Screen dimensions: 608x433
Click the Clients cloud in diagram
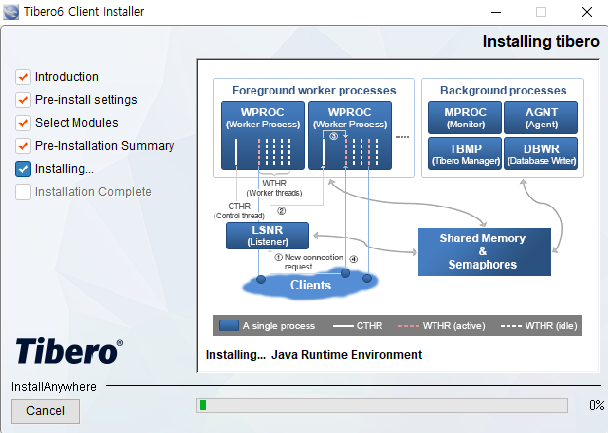310,285
